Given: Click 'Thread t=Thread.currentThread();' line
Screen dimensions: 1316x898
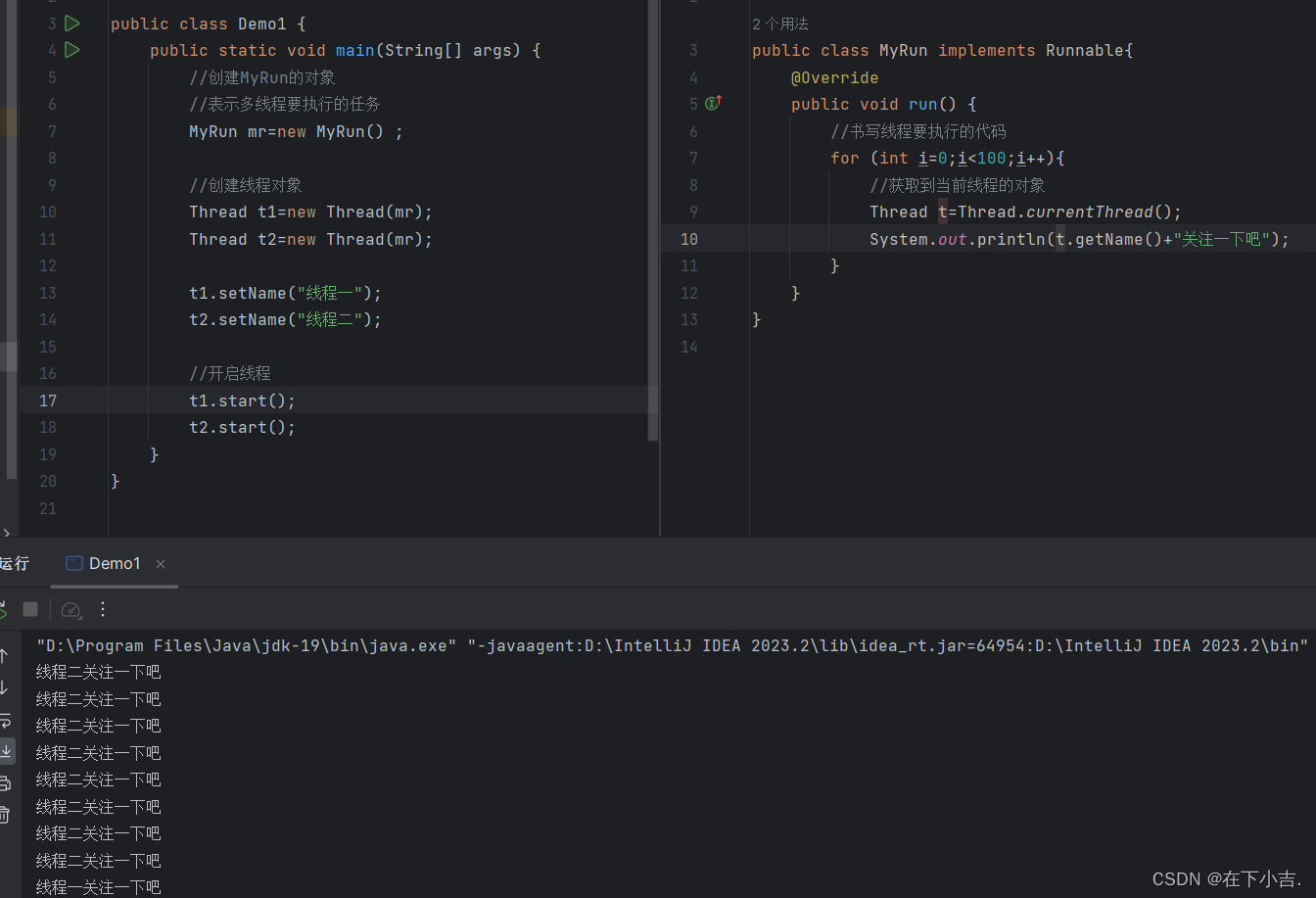Looking at the screenshot, I should pos(1025,212).
